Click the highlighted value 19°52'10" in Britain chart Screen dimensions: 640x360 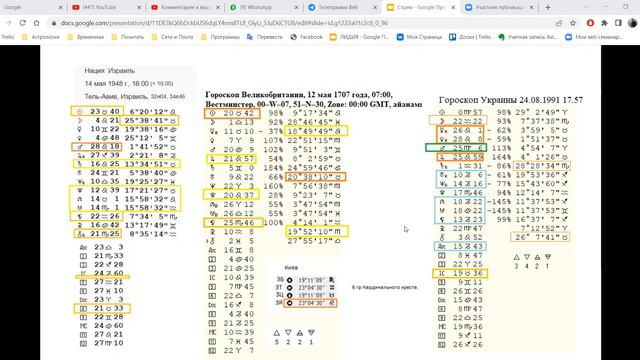coord(317,232)
